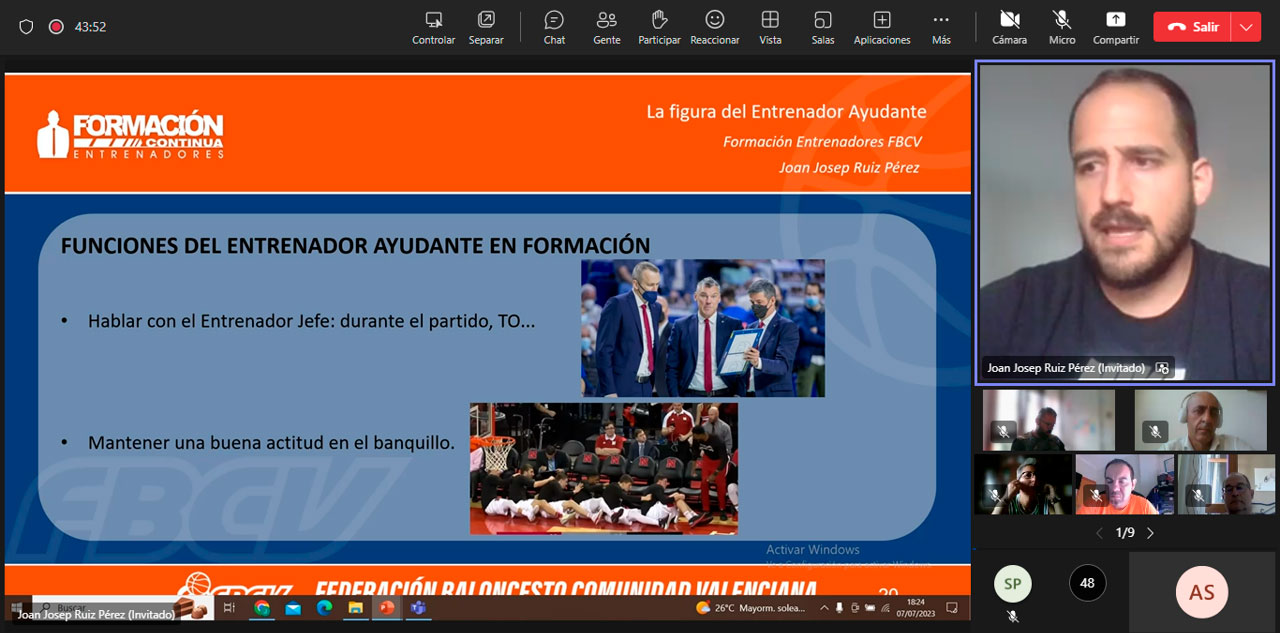Go to previous page of participant videos

pyautogui.click(x=1100, y=533)
